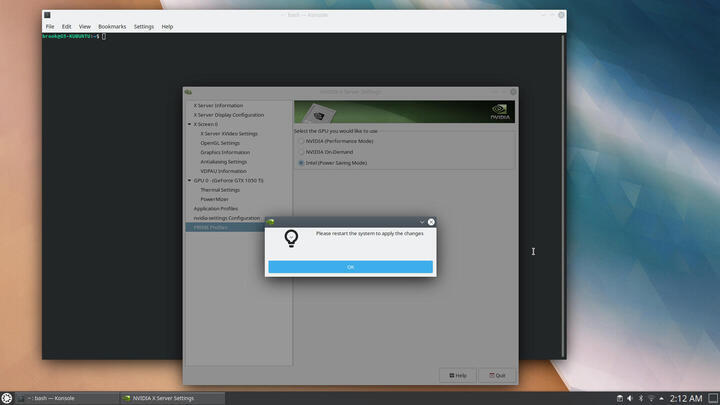The image size is (720, 405).
Task: Click the Show Desktop button in panel
Action: pos(713,398)
